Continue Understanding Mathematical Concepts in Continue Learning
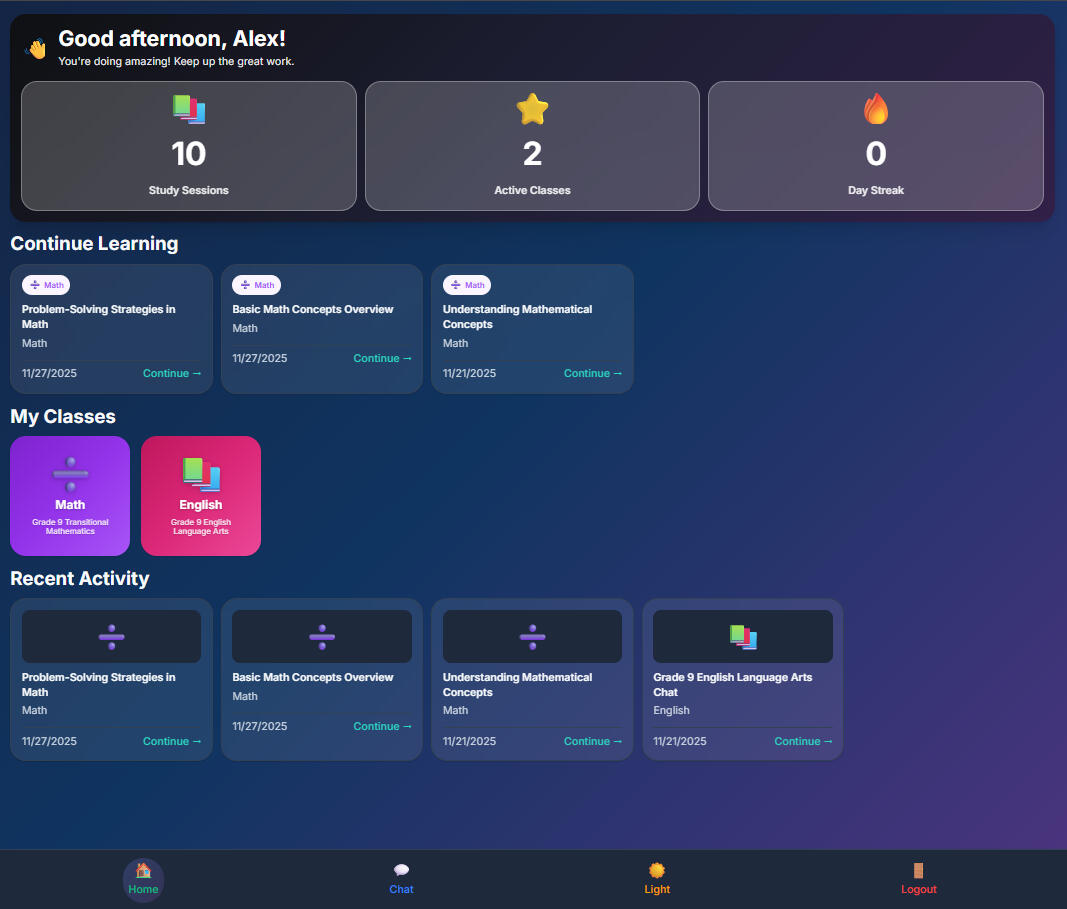This screenshot has height=909, width=1067. tap(593, 373)
